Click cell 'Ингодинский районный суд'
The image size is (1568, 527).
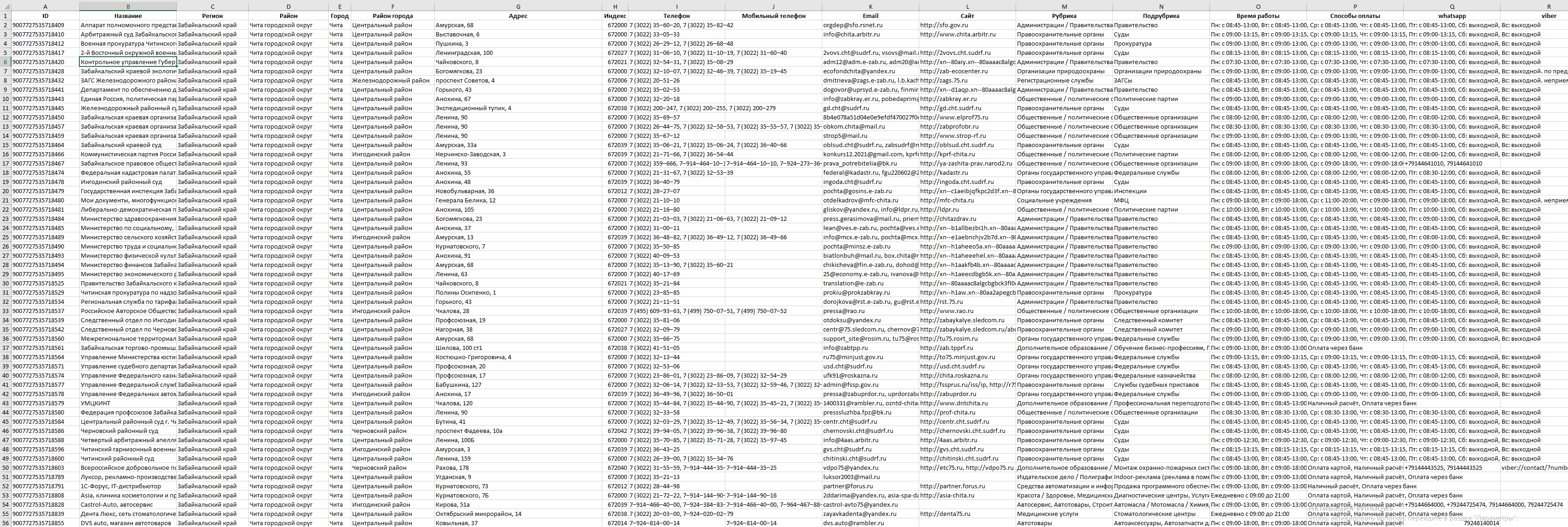[128, 182]
